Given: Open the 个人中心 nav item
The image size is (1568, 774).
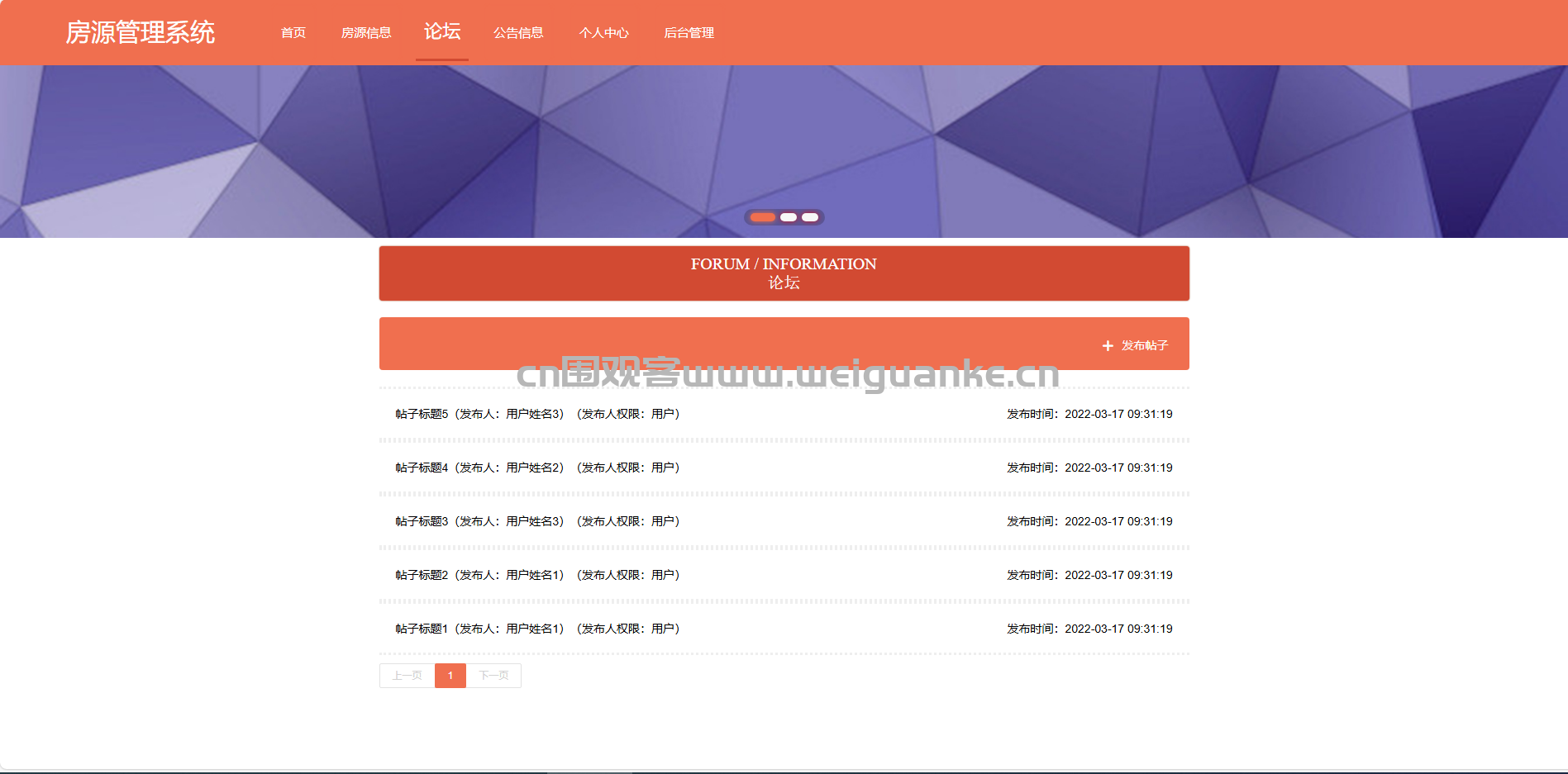Looking at the screenshot, I should (x=603, y=32).
